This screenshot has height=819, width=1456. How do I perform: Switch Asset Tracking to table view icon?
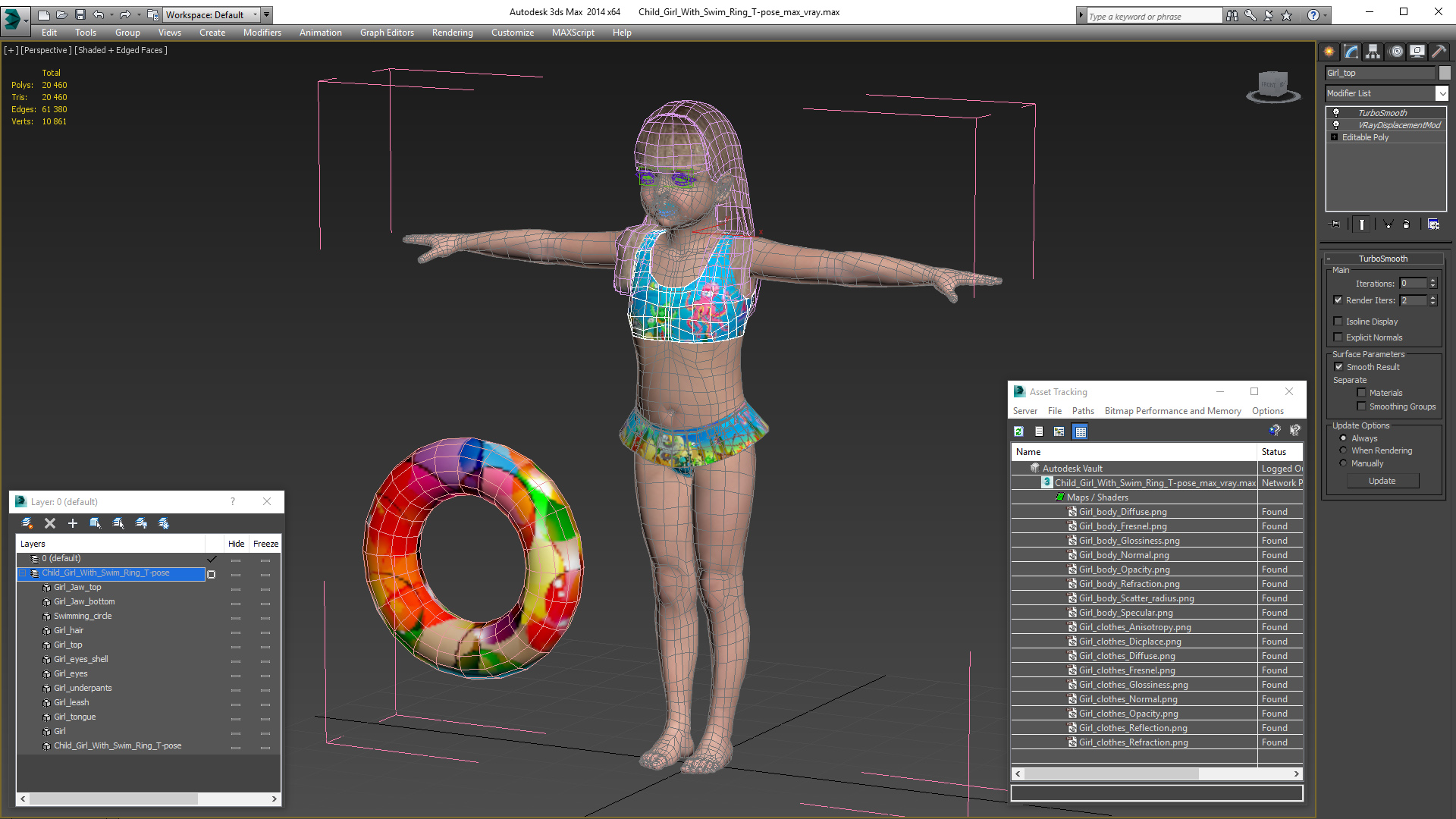[1081, 431]
